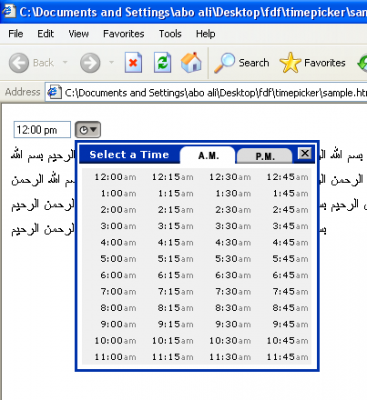Open Search with the magnifier icon
This screenshot has width=367, height=400.
[224, 63]
